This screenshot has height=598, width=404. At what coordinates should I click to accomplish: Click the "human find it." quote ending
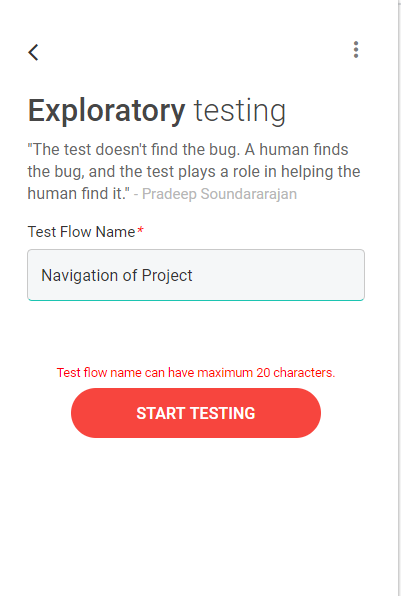pyautogui.click(x=79, y=194)
